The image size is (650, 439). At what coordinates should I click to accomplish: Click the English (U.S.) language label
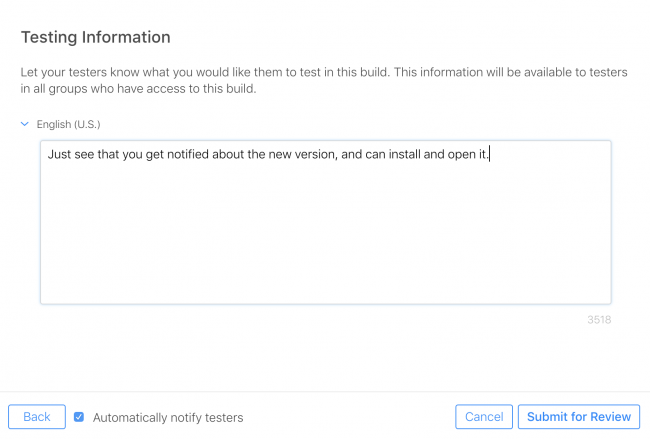(x=68, y=125)
